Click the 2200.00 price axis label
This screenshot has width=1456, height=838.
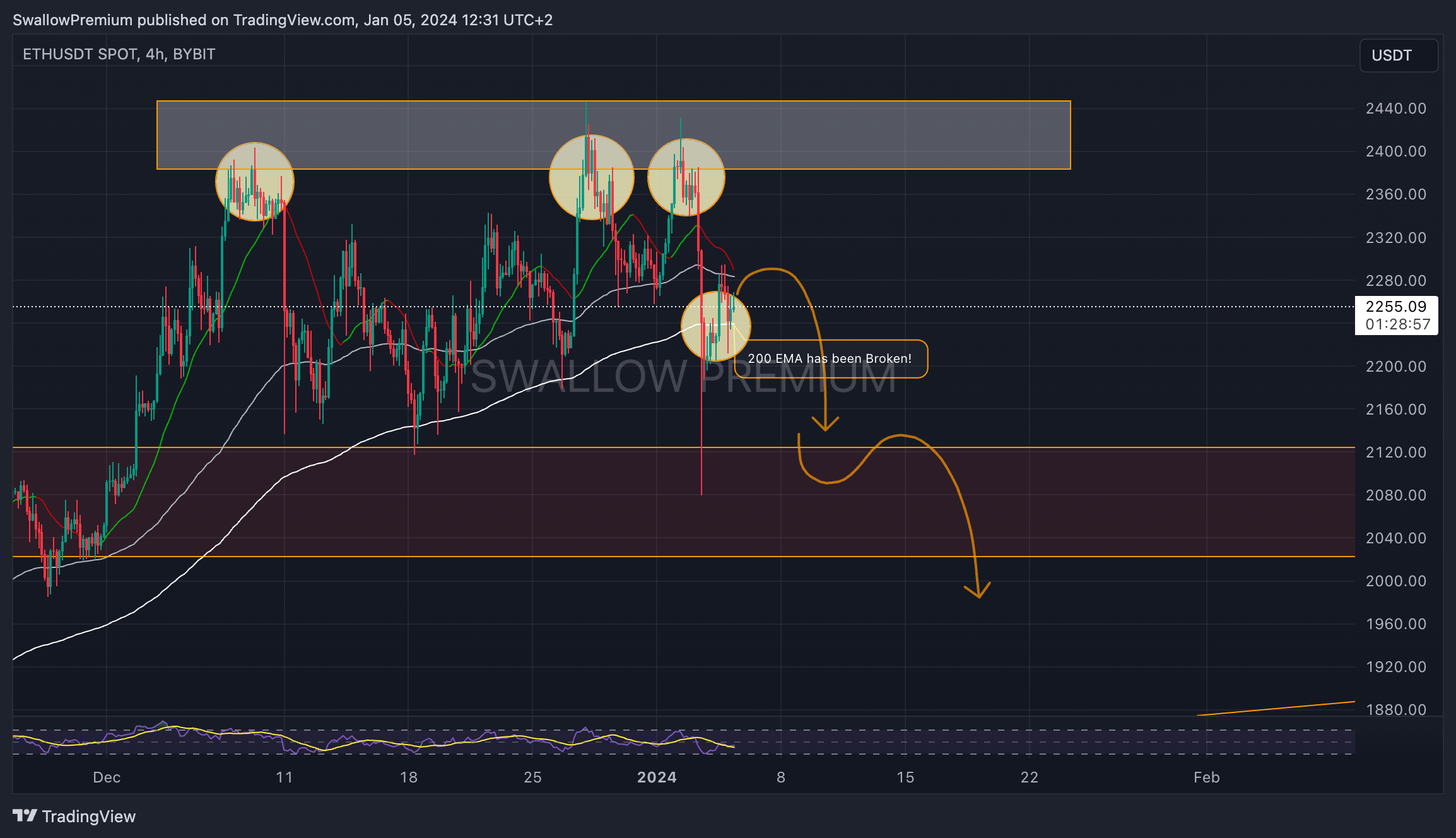pyautogui.click(x=1396, y=367)
